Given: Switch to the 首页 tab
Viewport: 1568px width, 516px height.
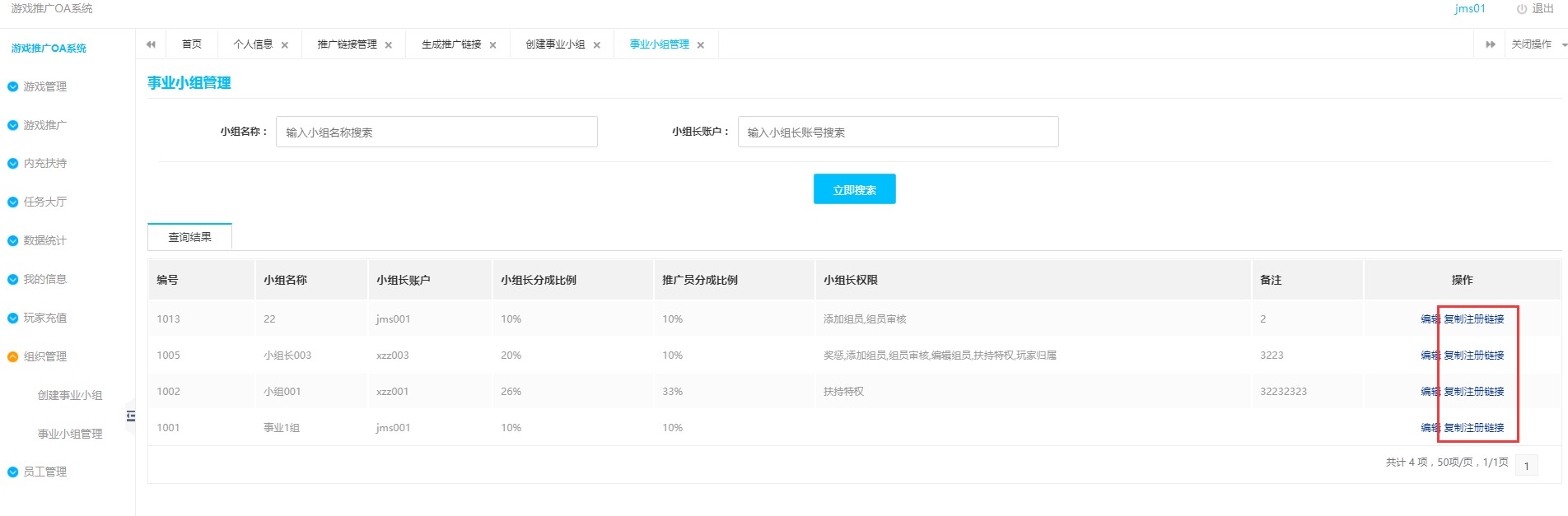Looking at the screenshot, I should [192, 44].
